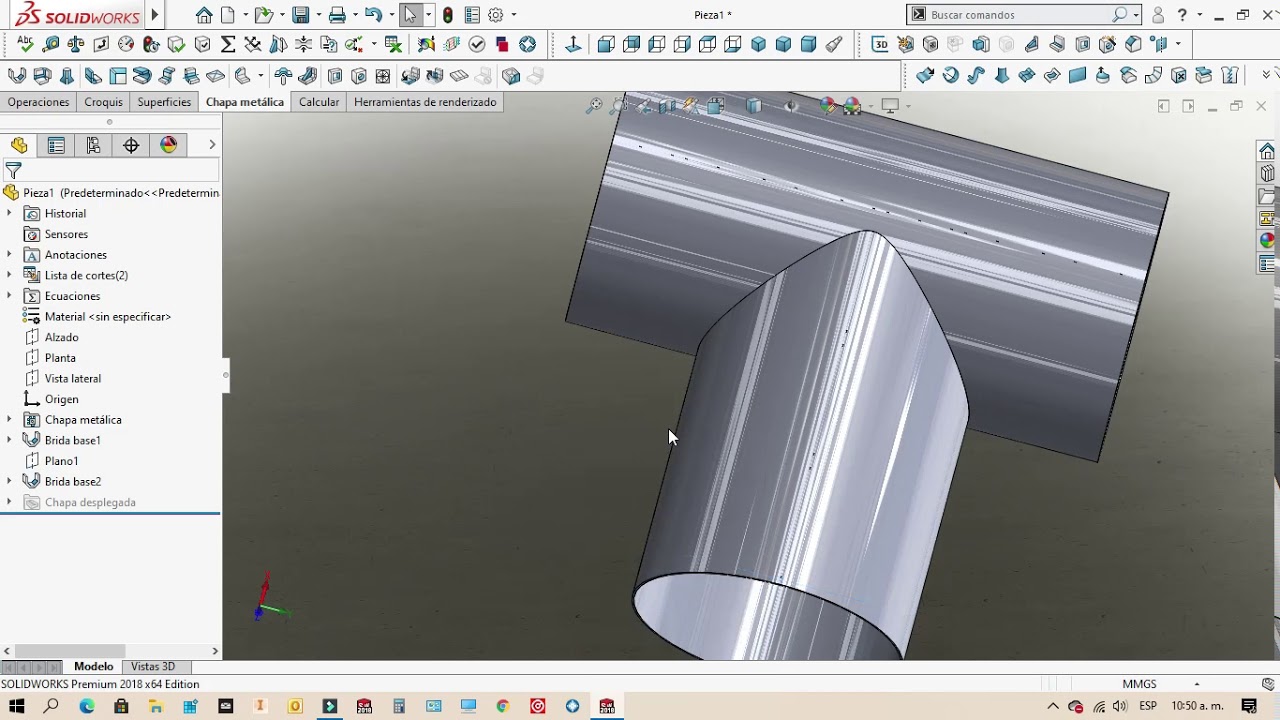This screenshot has width=1280, height=720.
Task: Select Material <sin especificar> item
Action: pyautogui.click(x=108, y=317)
